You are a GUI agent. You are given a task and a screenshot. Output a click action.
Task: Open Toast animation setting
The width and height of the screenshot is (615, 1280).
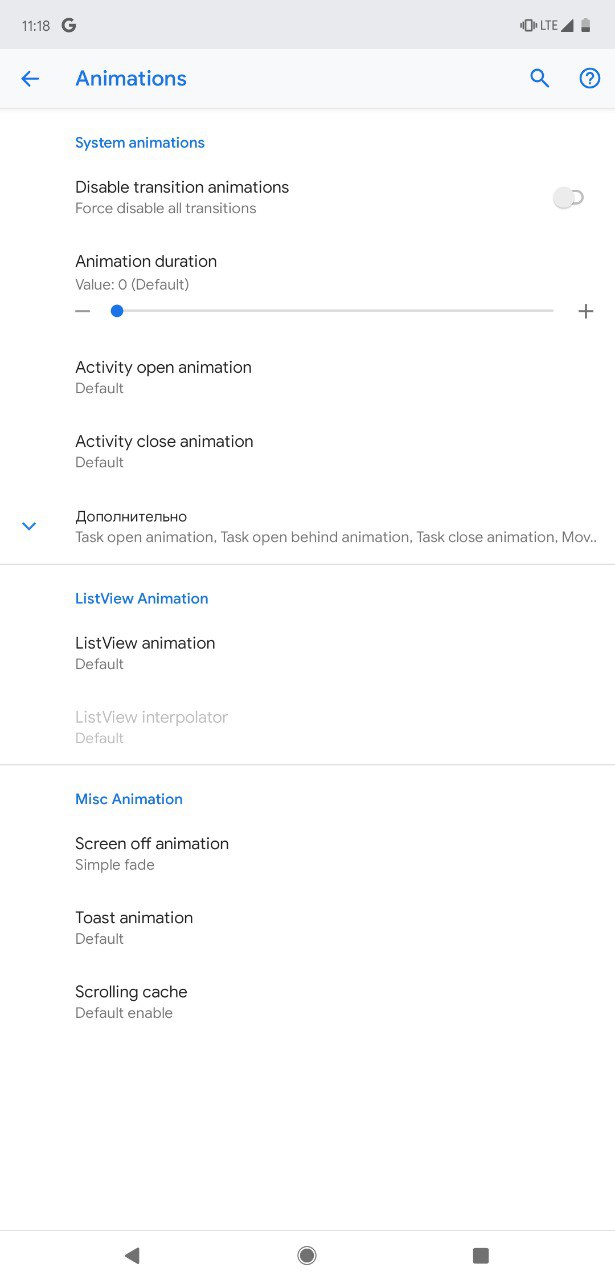pos(307,927)
